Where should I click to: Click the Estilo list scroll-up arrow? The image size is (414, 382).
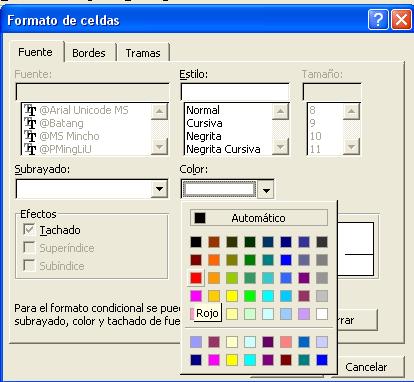(x=280, y=111)
